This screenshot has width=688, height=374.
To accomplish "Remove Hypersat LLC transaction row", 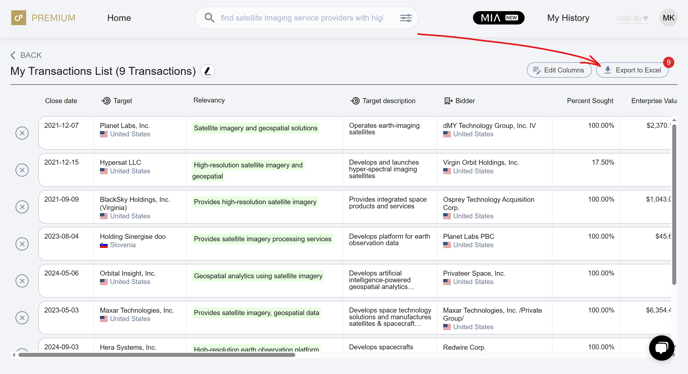I will [22, 170].
